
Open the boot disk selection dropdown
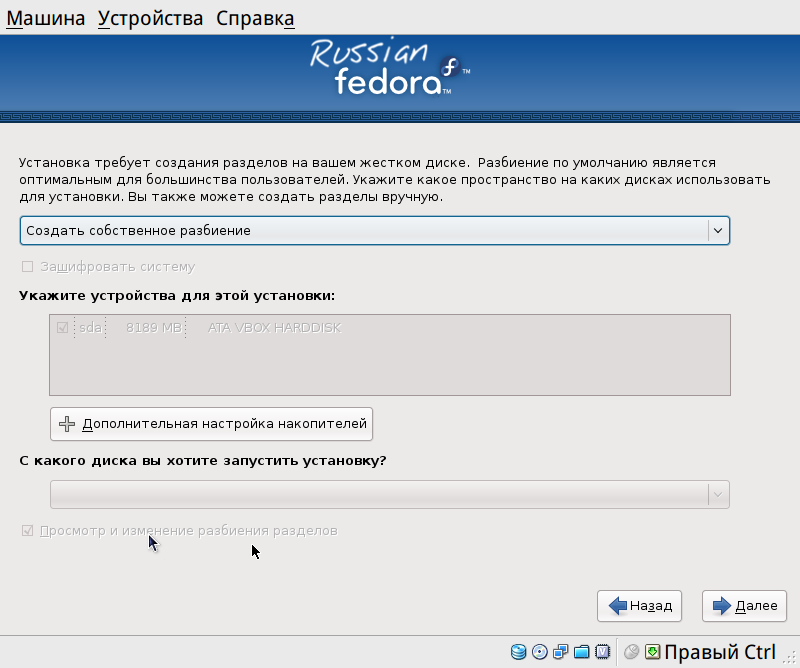[390, 494]
